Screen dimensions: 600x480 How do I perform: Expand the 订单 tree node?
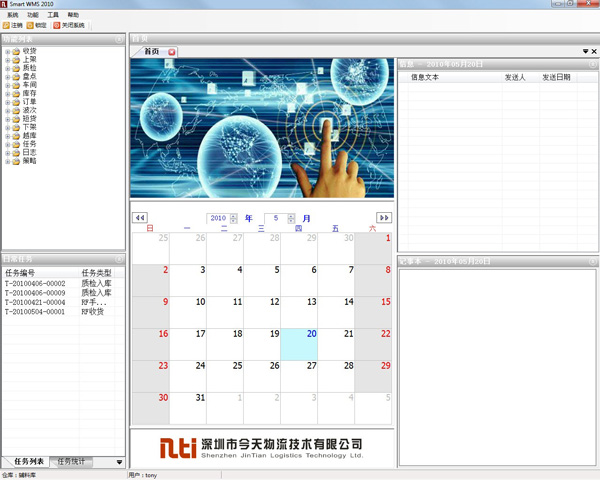coord(7,101)
